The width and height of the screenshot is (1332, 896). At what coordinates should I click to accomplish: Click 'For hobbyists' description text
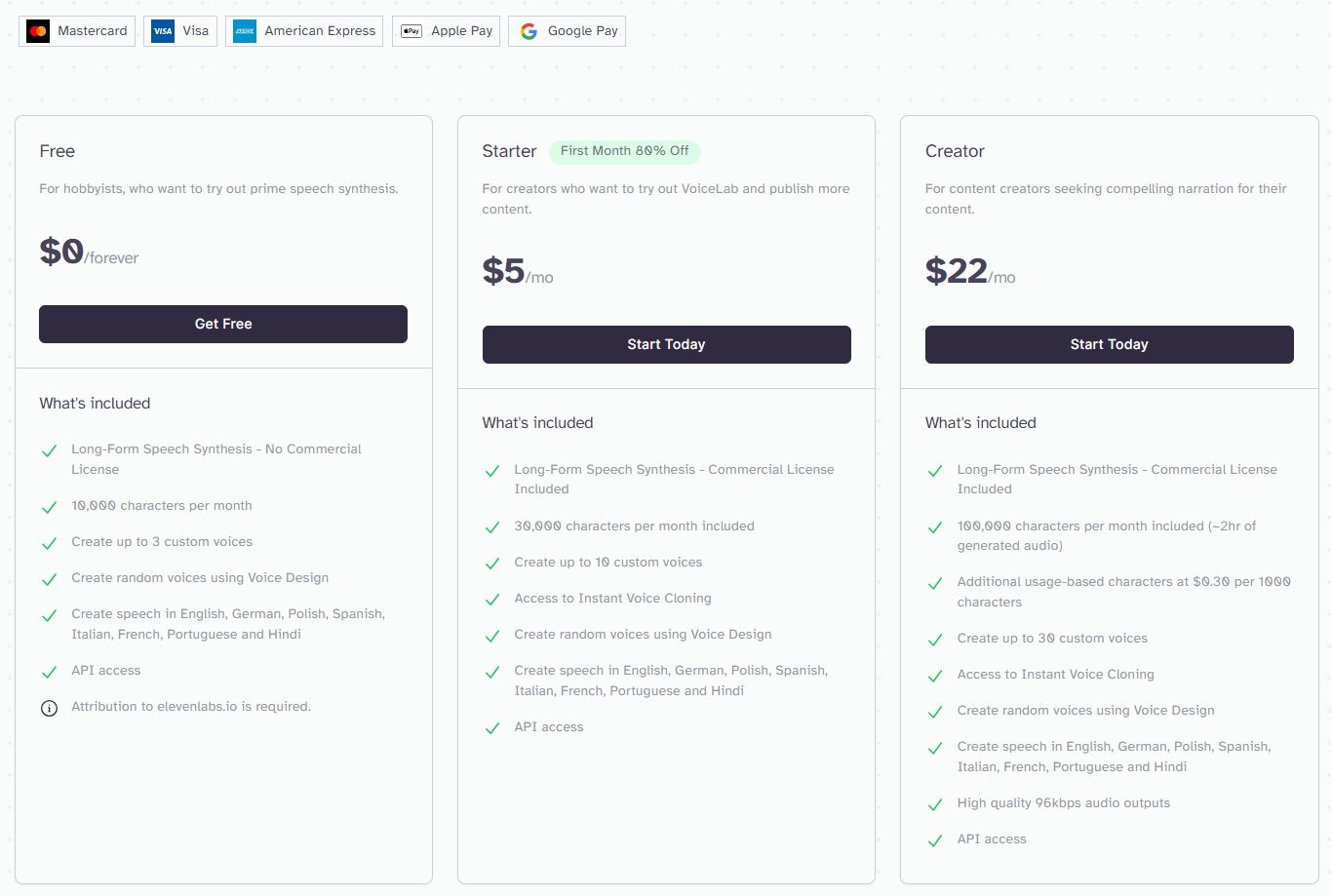pyautogui.click(x=218, y=189)
